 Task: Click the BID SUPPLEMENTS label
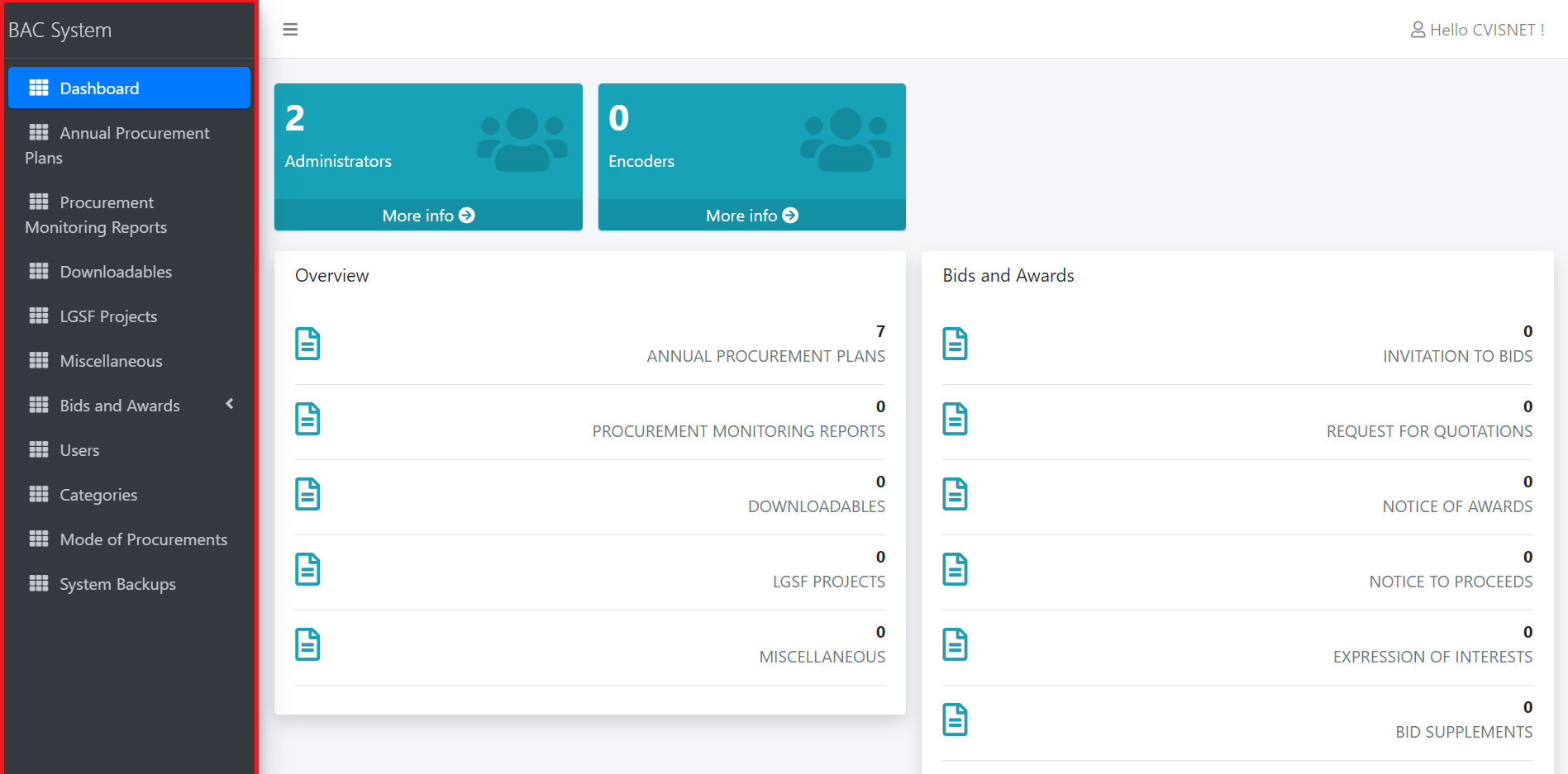[1465, 732]
